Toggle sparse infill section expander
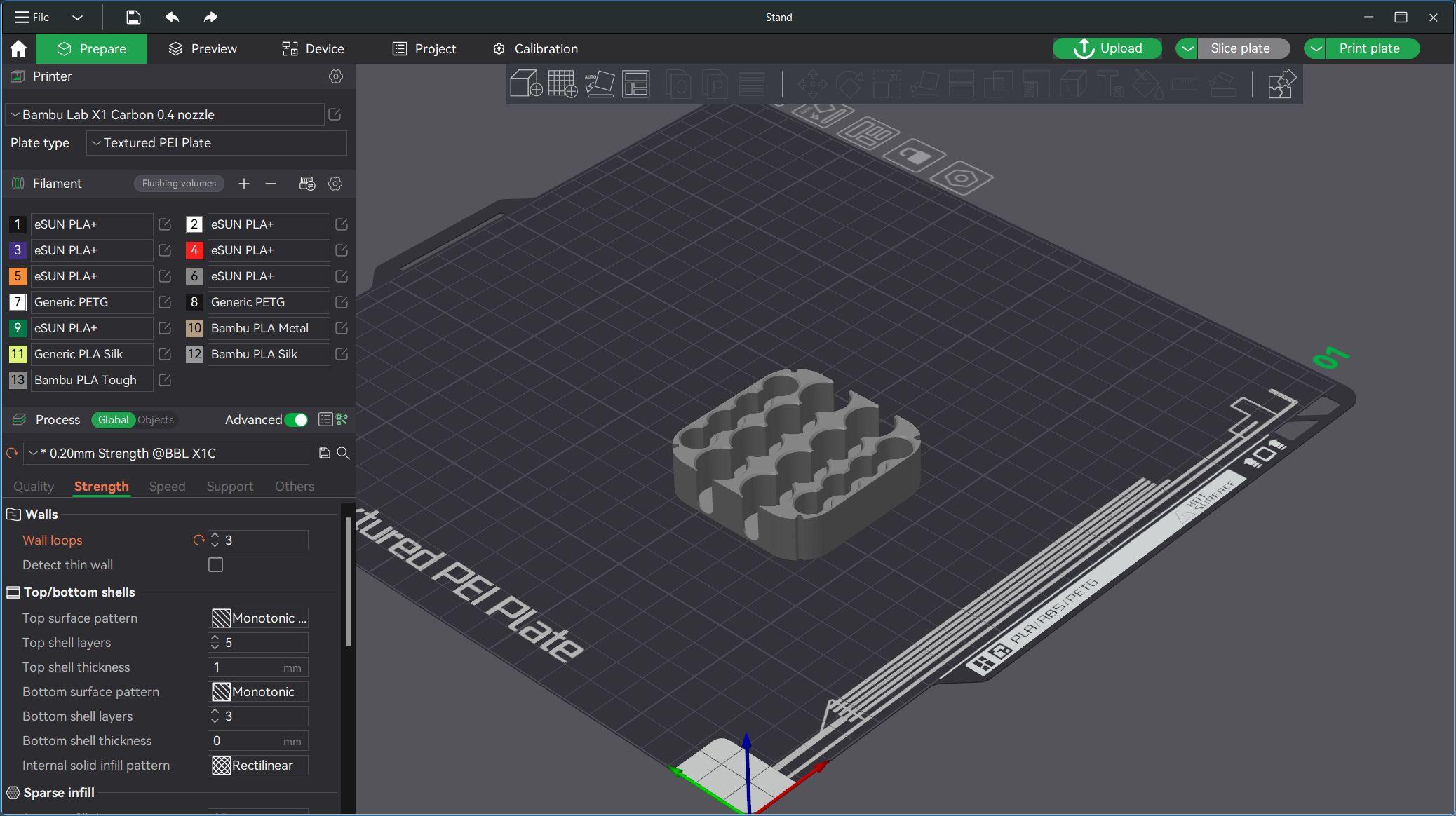This screenshot has height=816, width=1456. pos(14,792)
